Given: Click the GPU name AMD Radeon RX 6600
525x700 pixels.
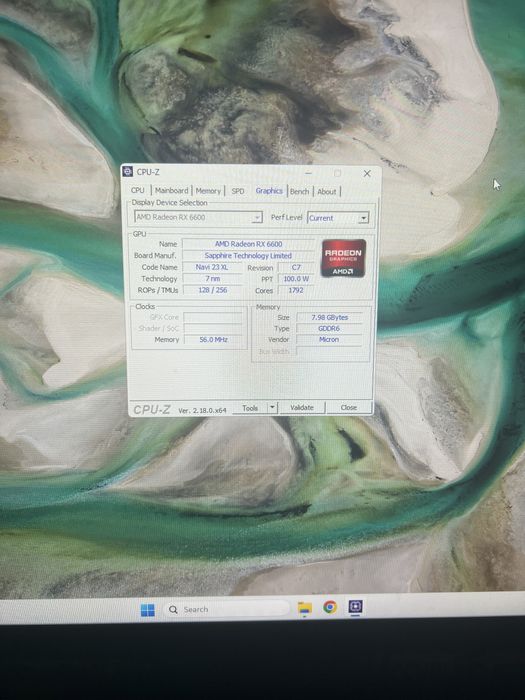Looking at the screenshot, I should point(249,244).
